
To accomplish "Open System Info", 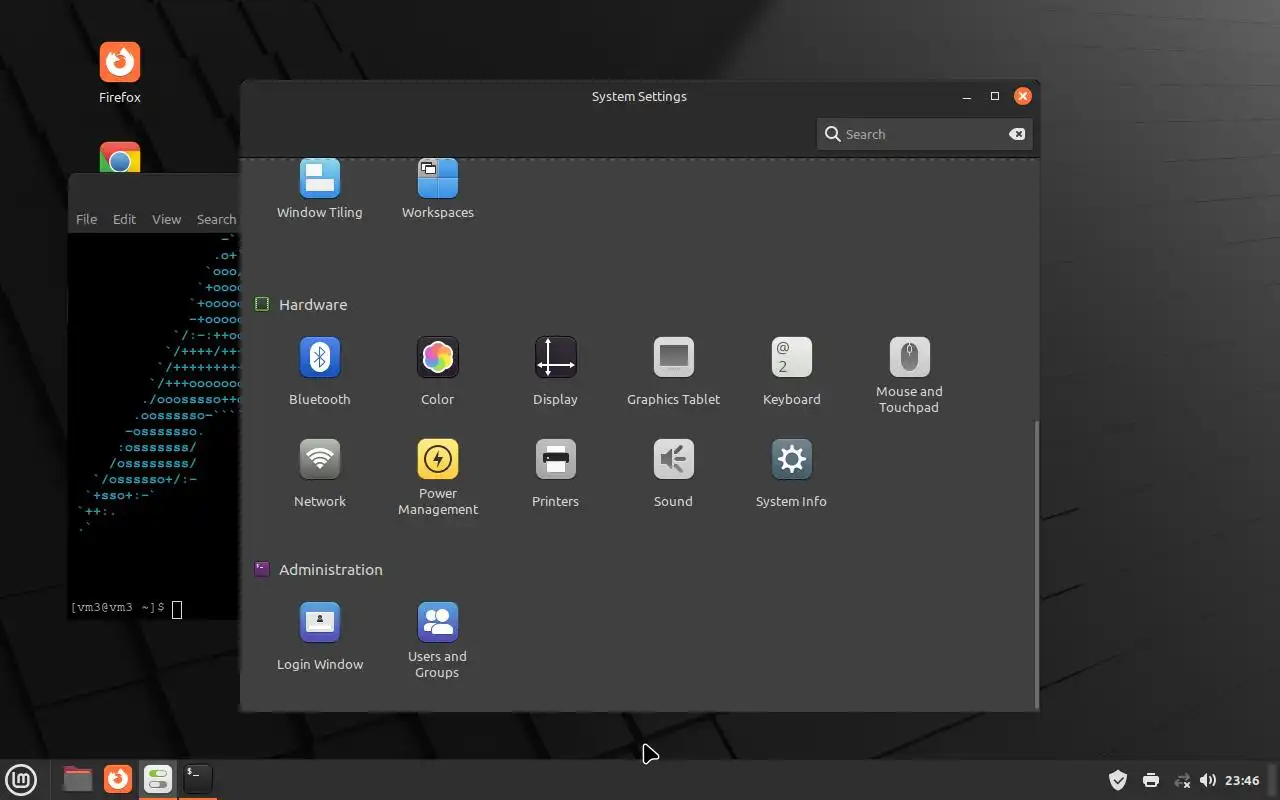I will [792, 473].
